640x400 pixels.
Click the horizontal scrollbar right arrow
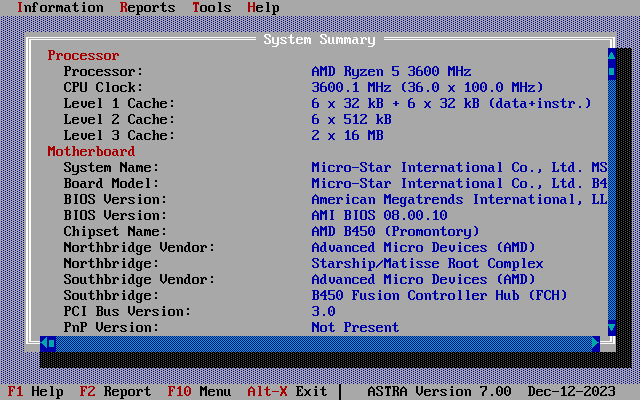coord(596,343)
